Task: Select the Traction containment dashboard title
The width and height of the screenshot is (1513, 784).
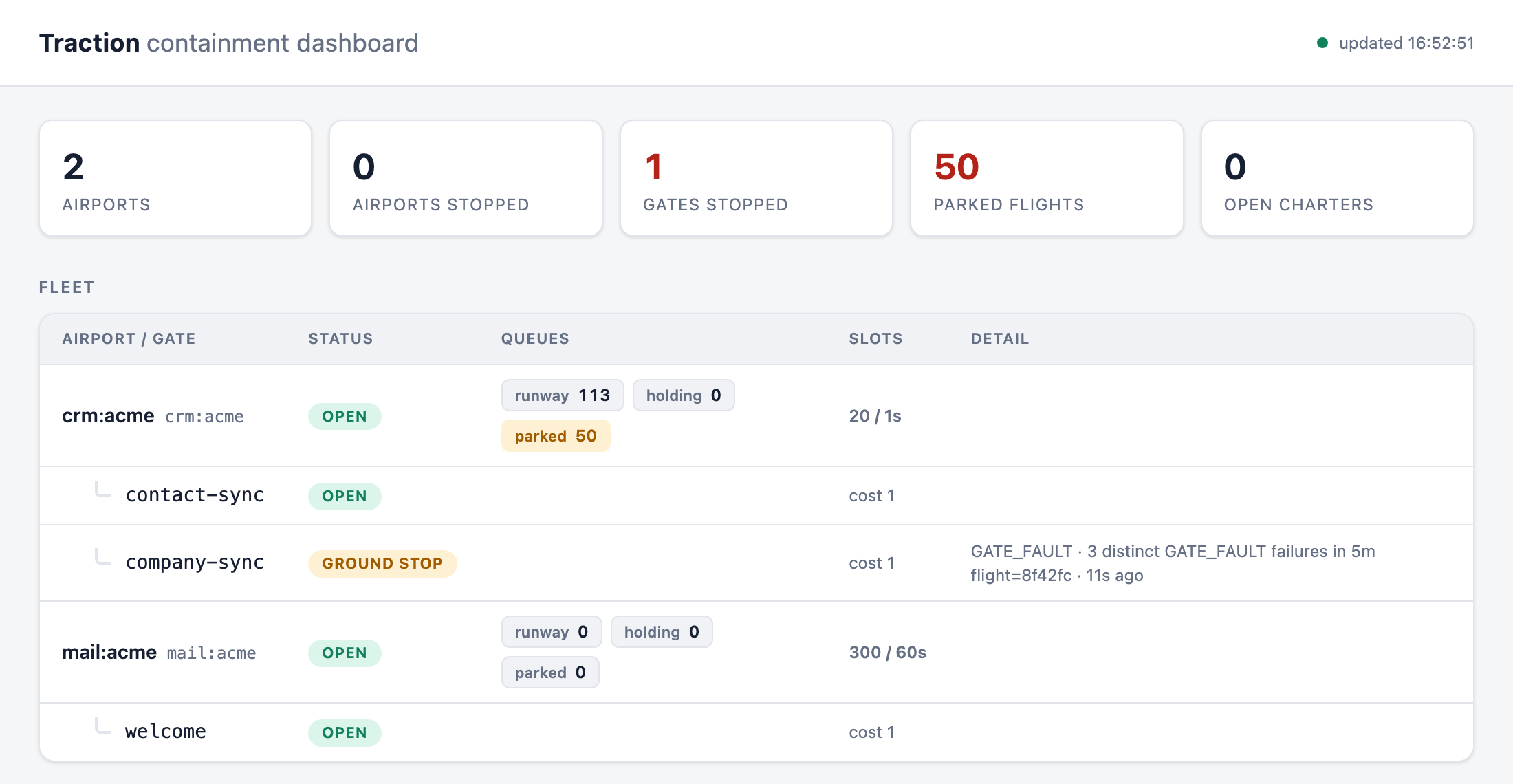Action: (228, 43)
